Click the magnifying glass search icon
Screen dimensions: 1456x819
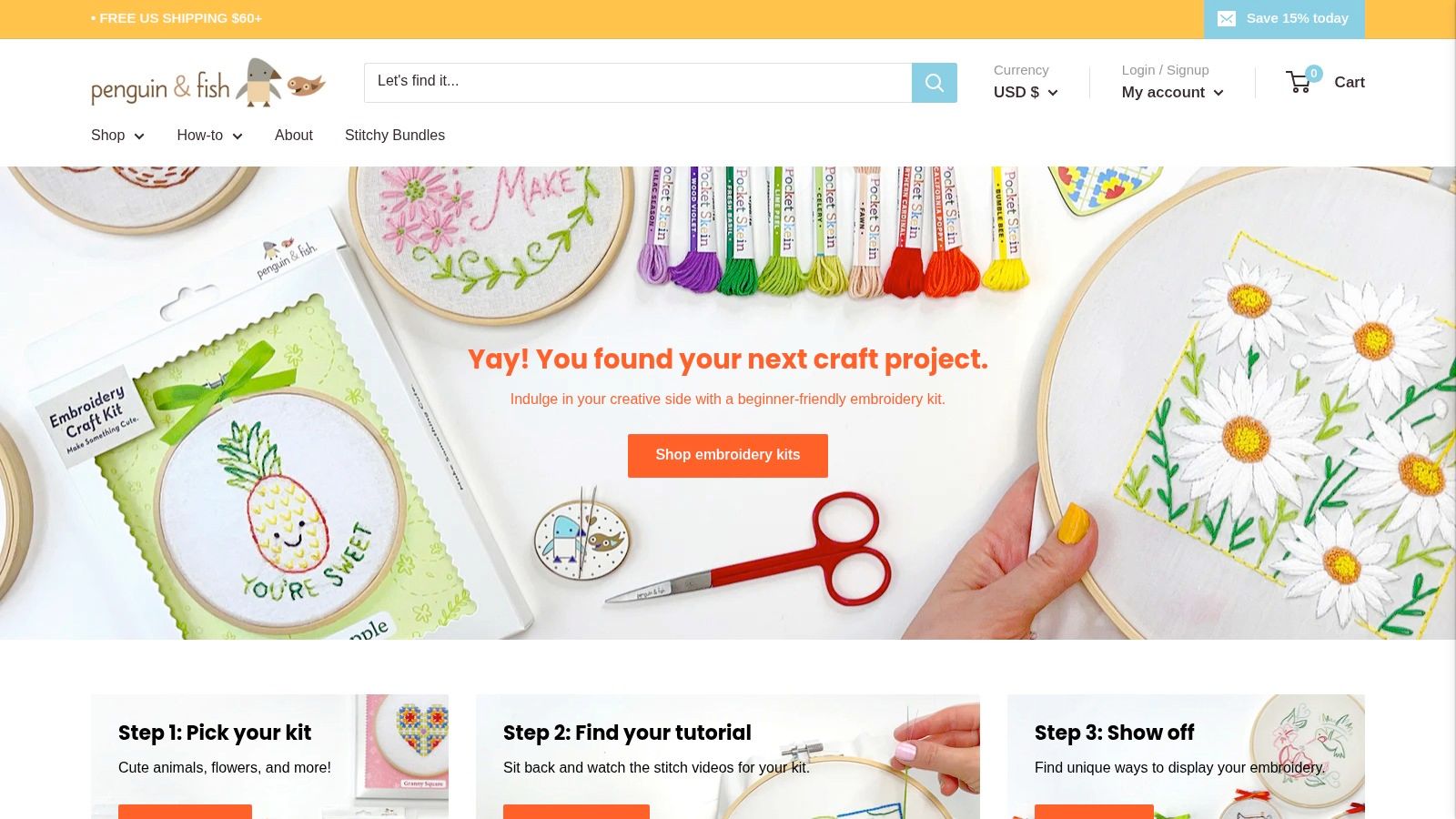coord(934,83)
